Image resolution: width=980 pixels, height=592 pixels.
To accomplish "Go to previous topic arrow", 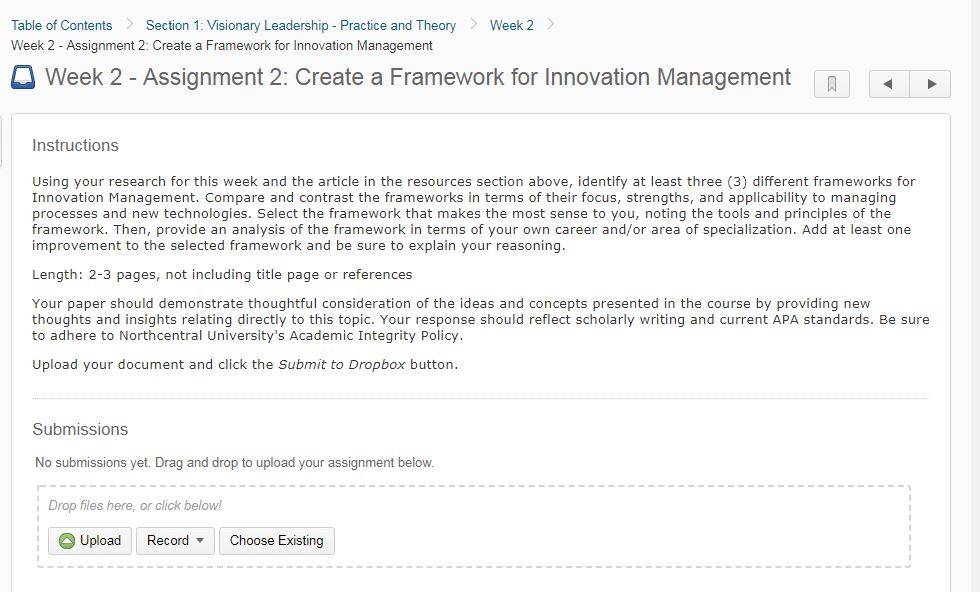I will [x=889, y=84].
